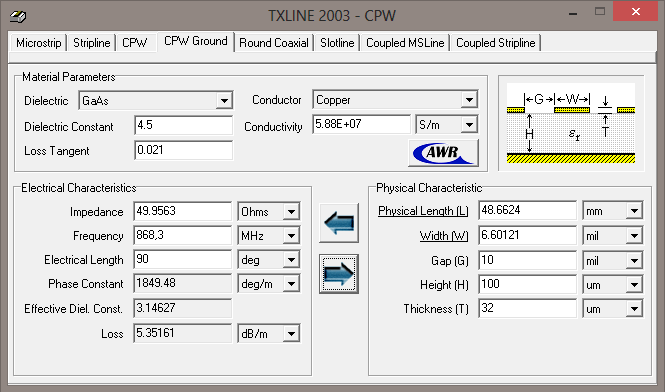Minimize the TXLINE window
The width and height of the screenshot is (665, 392).
pos(573,13)
